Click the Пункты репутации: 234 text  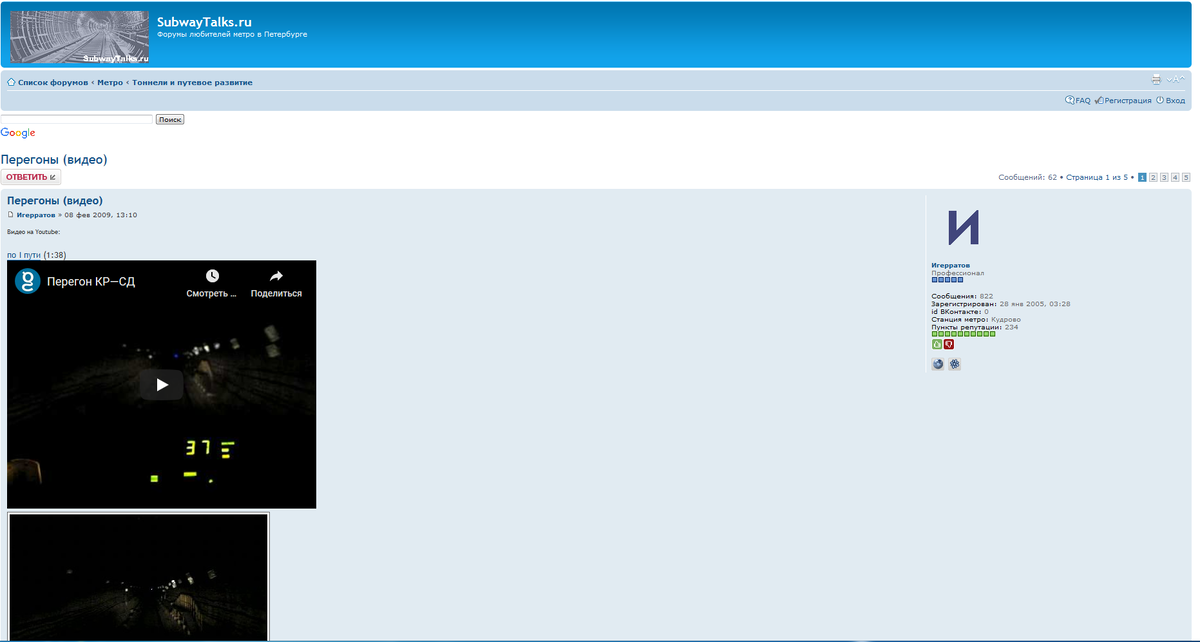(975, 327)
